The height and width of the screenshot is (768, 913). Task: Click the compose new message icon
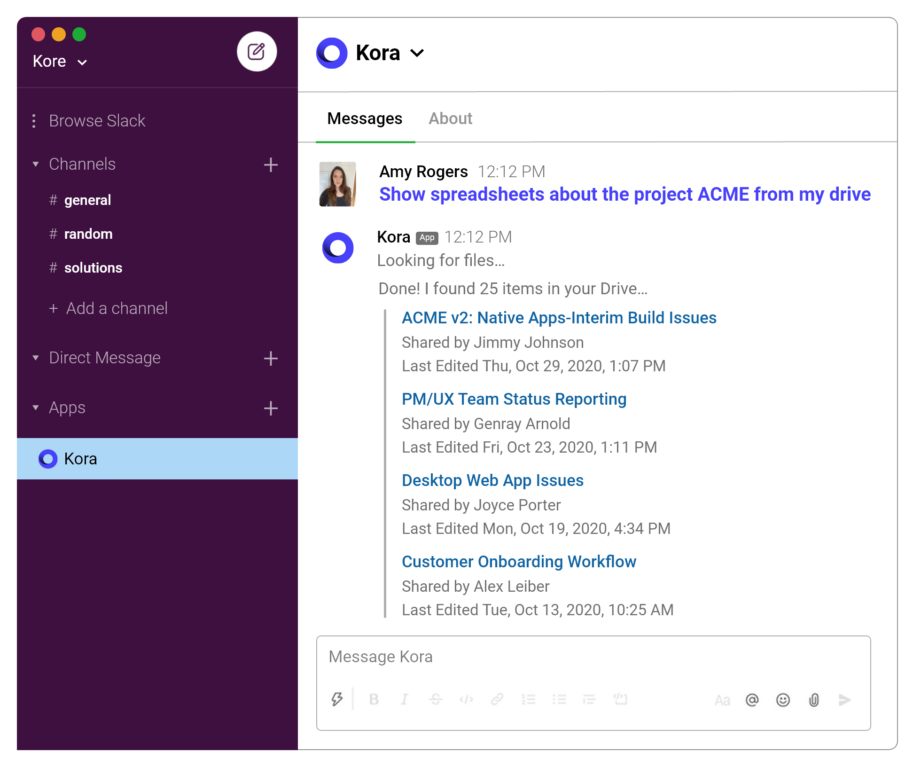tap(256, 51)
